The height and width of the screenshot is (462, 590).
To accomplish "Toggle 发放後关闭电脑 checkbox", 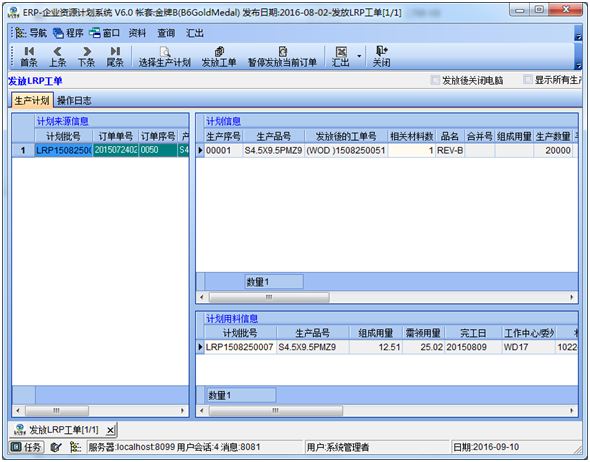I will point(435,80).
